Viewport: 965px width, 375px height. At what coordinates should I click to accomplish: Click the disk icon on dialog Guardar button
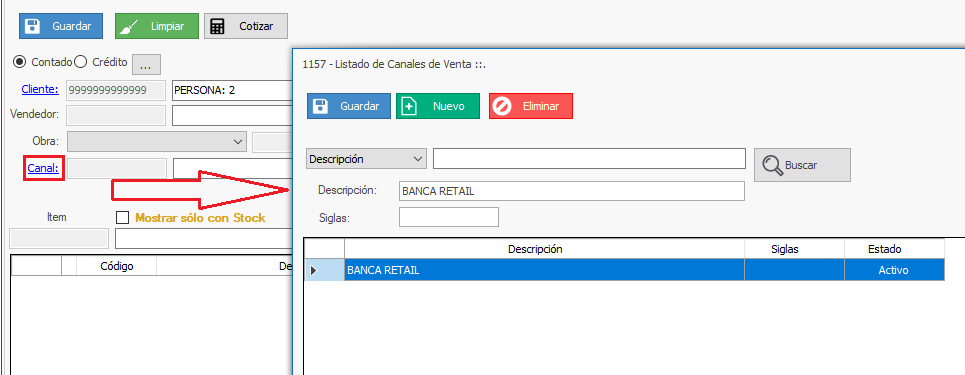[x=321, y=106]
